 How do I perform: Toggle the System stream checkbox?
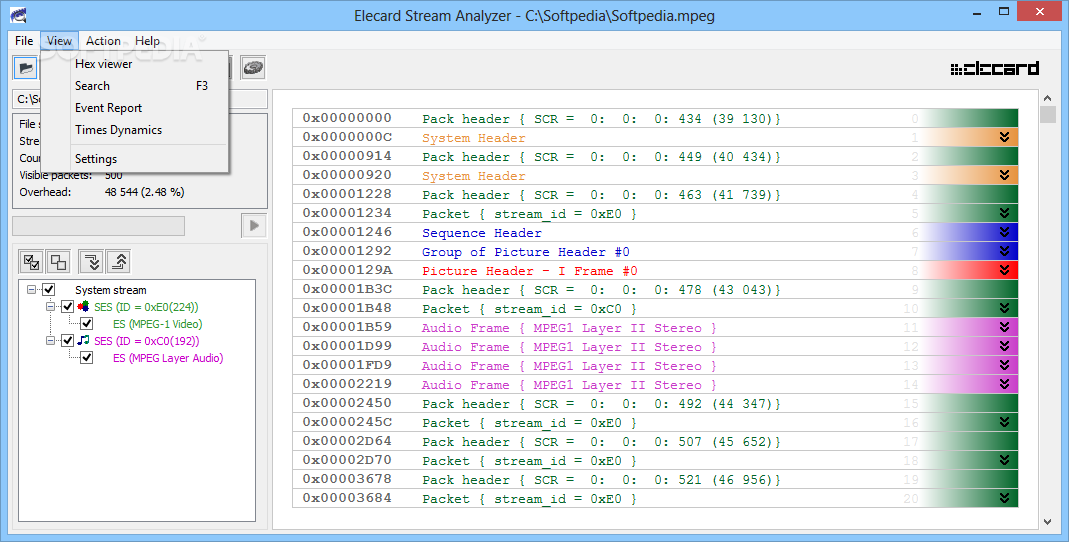coord(48,290)
